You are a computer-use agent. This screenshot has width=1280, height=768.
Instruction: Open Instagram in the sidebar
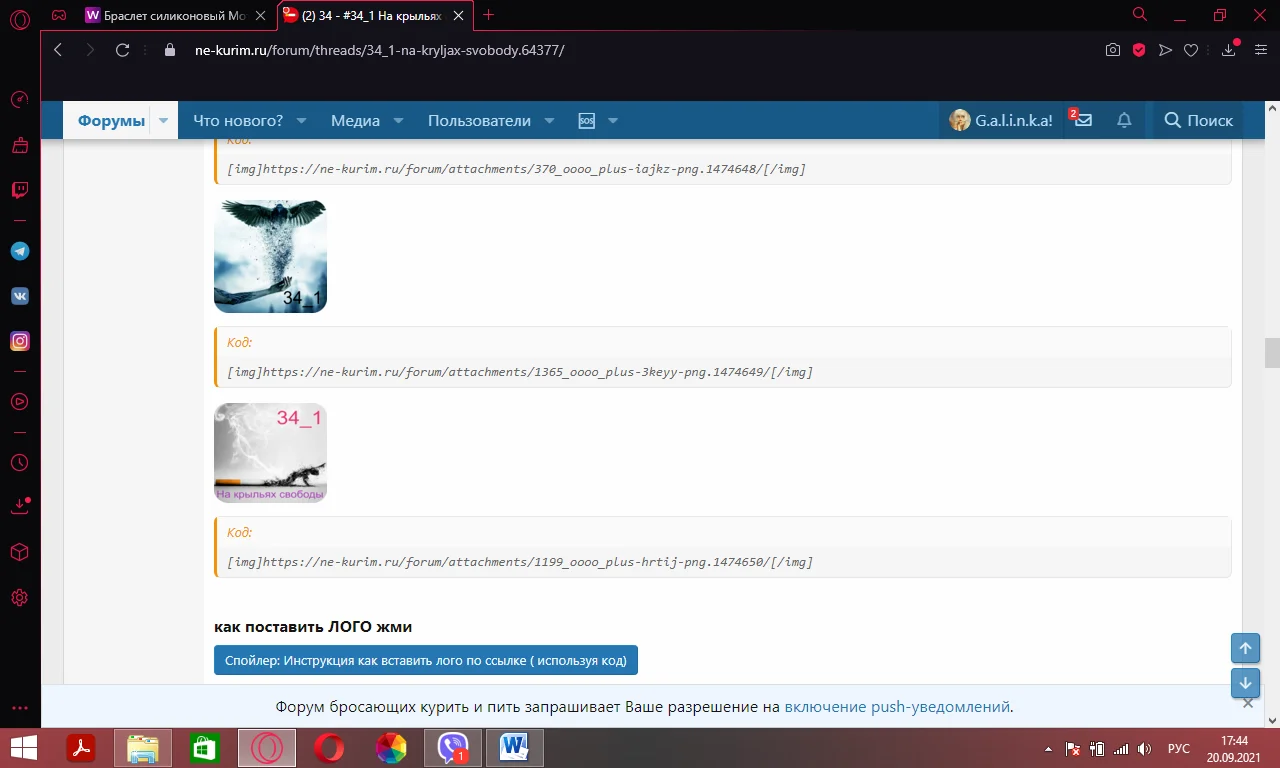(x=19, y=341)
